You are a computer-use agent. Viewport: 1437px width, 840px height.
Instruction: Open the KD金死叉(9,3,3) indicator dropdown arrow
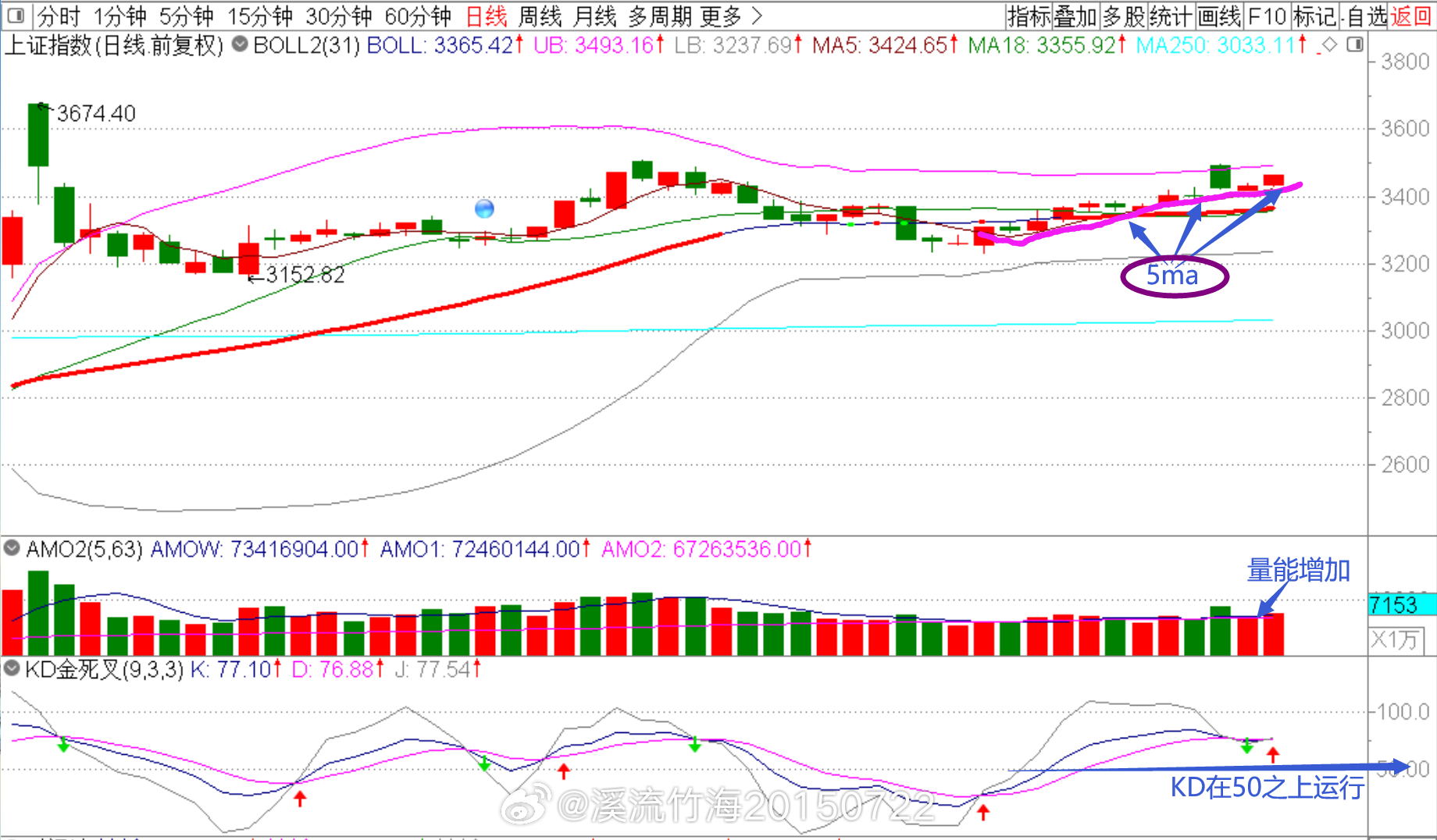[x=12, y=668]
